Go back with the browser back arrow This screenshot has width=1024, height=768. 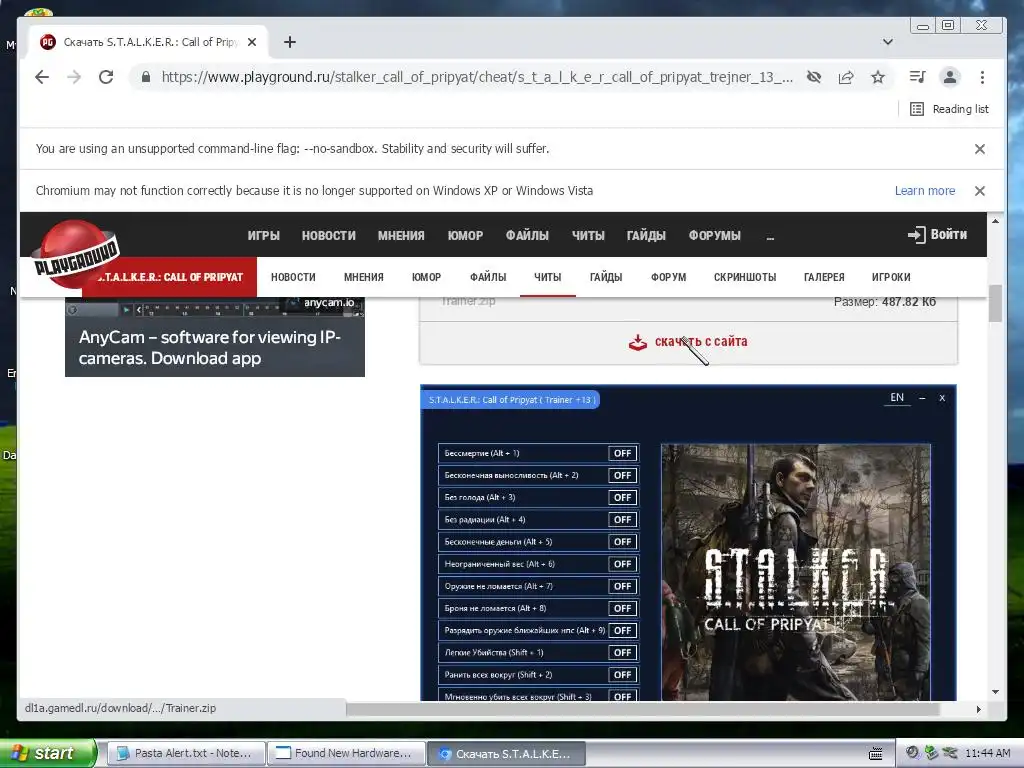42,77
